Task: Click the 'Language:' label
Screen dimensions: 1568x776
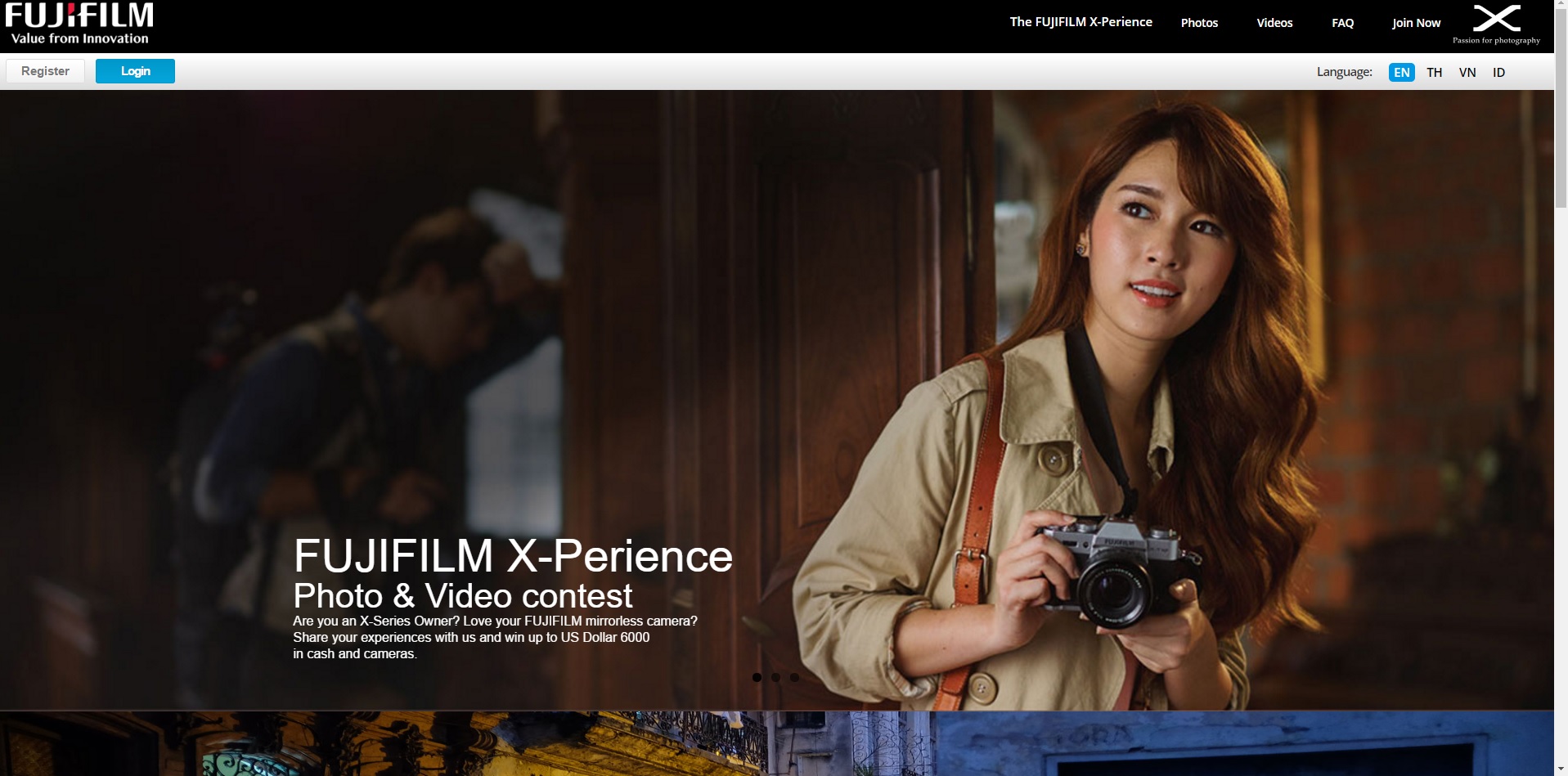Action: click(1344, 72)
